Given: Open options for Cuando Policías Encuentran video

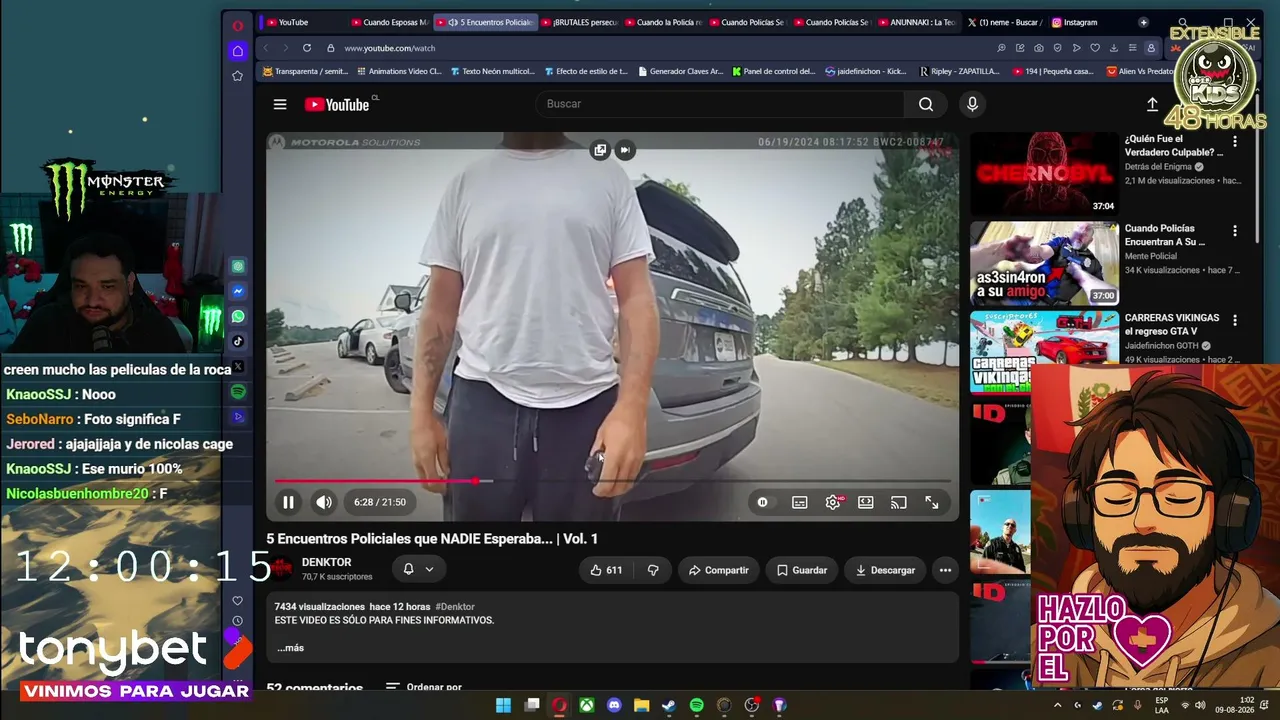Looking at the screenshot, I should click(1235, 231).
